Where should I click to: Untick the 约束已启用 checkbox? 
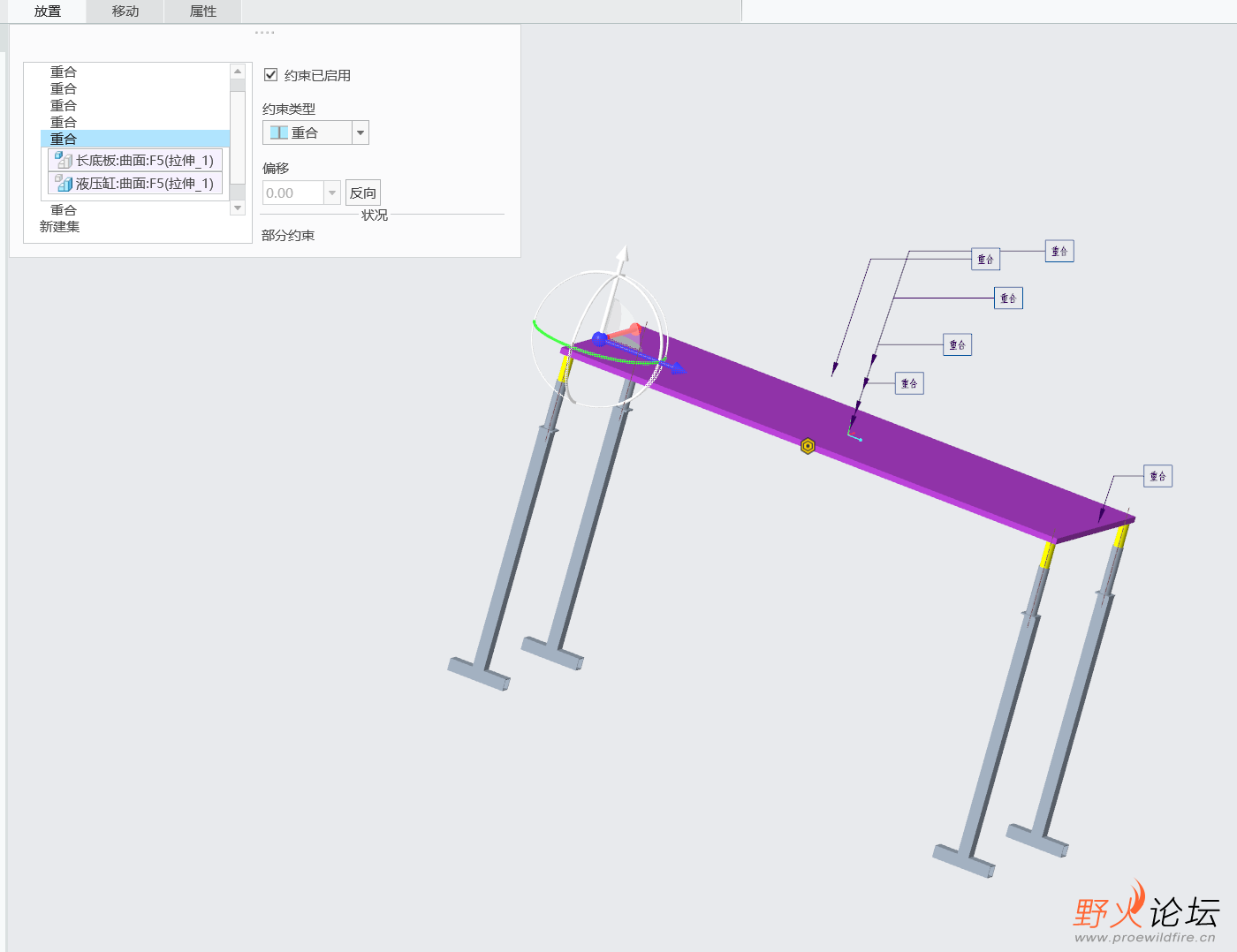[271, 75]
